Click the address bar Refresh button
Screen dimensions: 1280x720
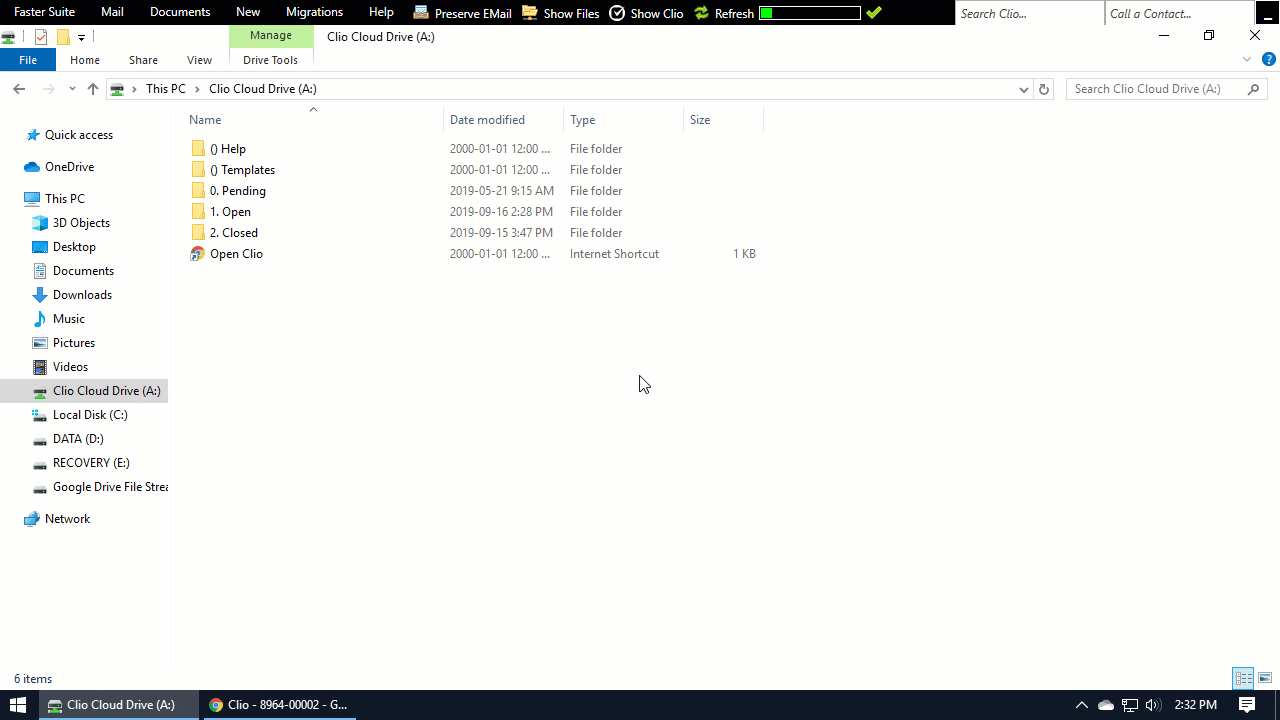pos(1044,89)
